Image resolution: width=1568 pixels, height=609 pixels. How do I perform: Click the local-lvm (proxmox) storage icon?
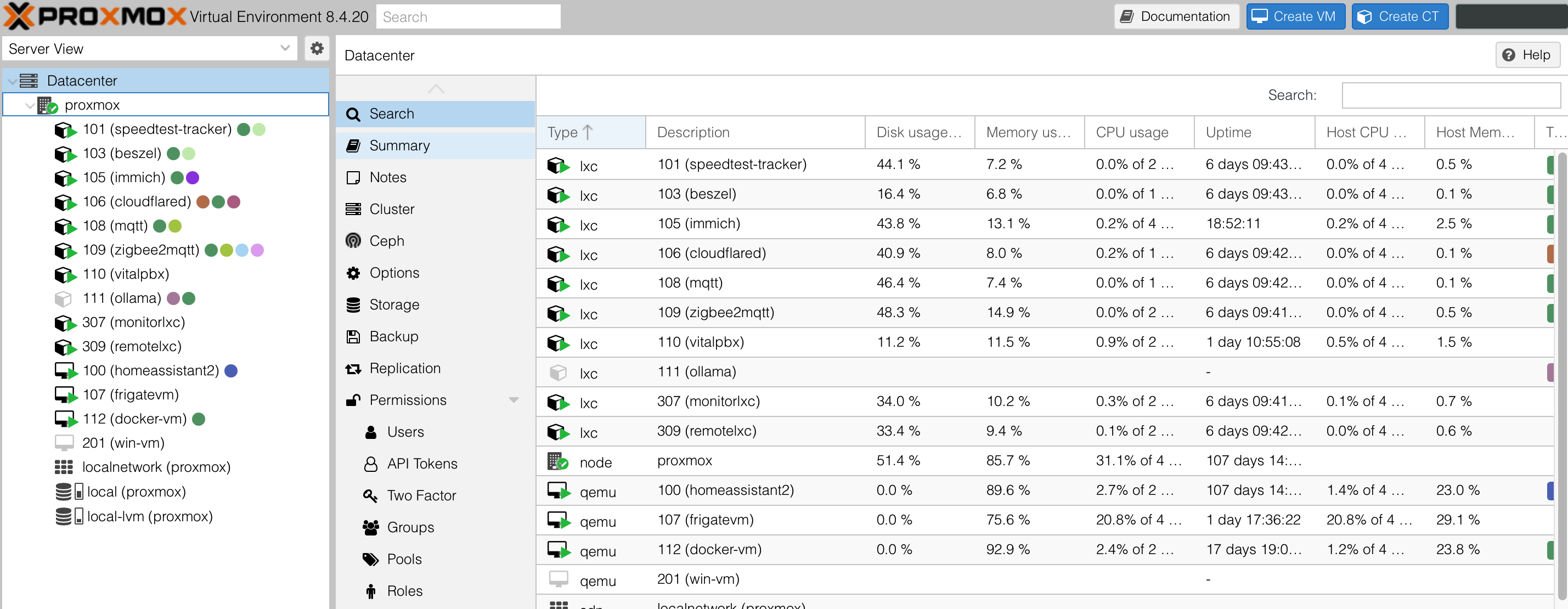pos(69,516)
